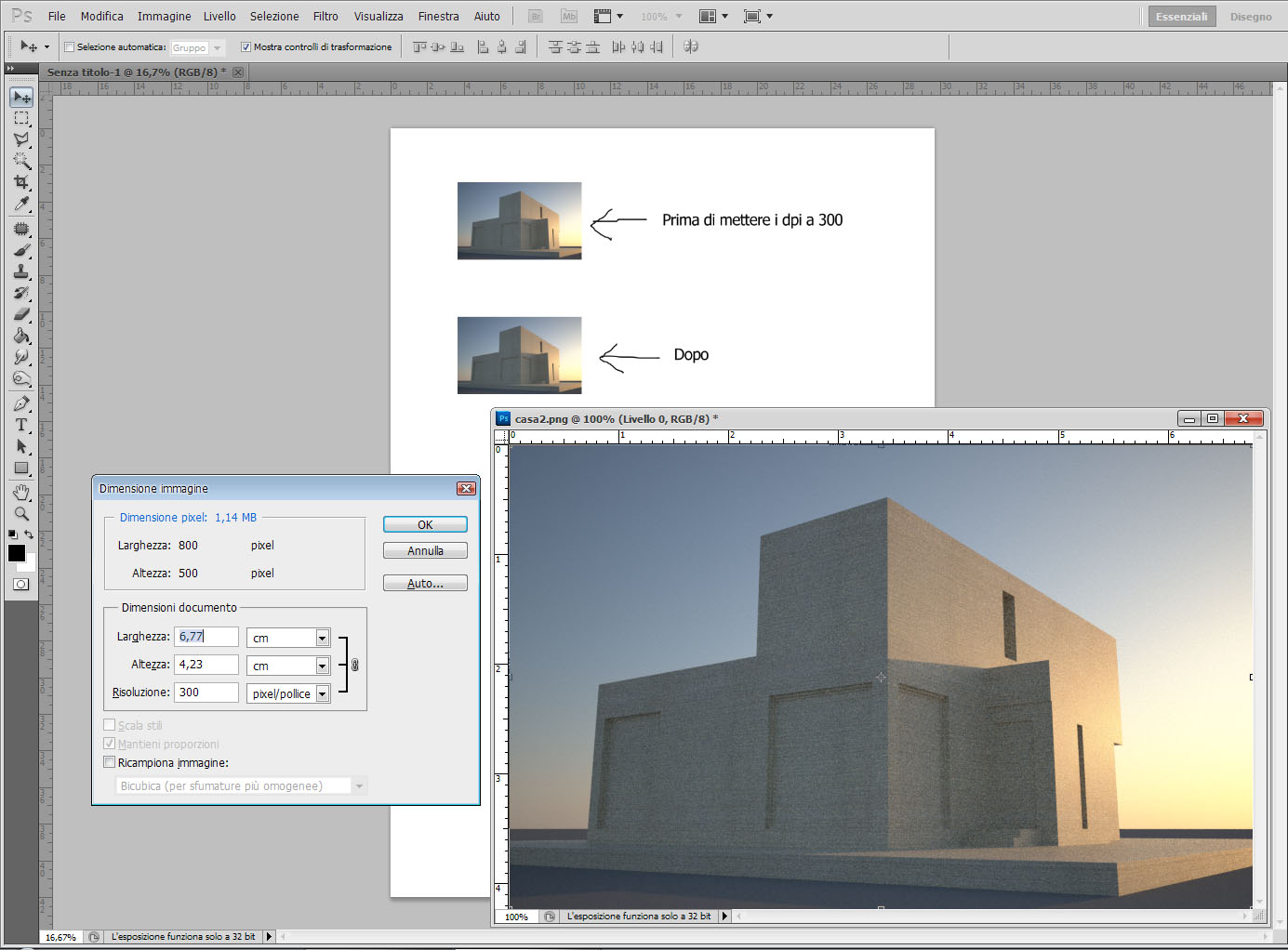This screenshot has width=1288, height=950.
Task: Toggle Mostra controlli di trasformazione checkbox
Action: tap(246, 46)
